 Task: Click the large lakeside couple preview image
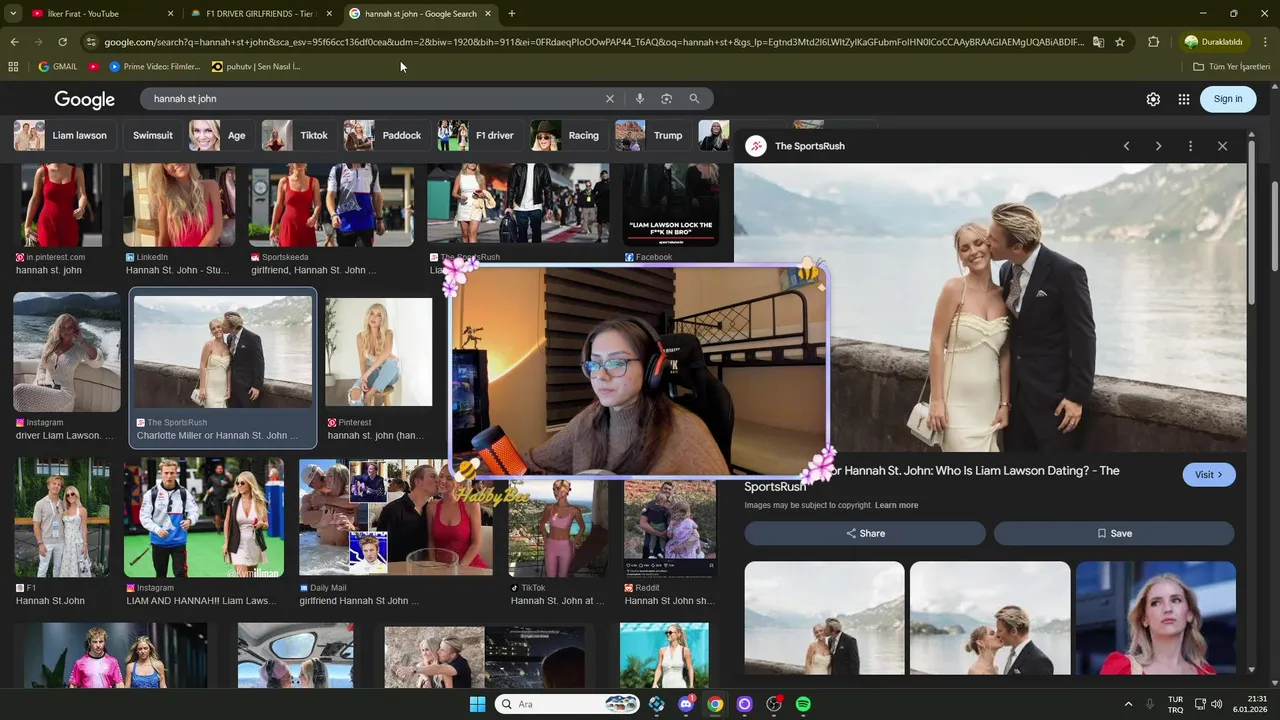990,308
